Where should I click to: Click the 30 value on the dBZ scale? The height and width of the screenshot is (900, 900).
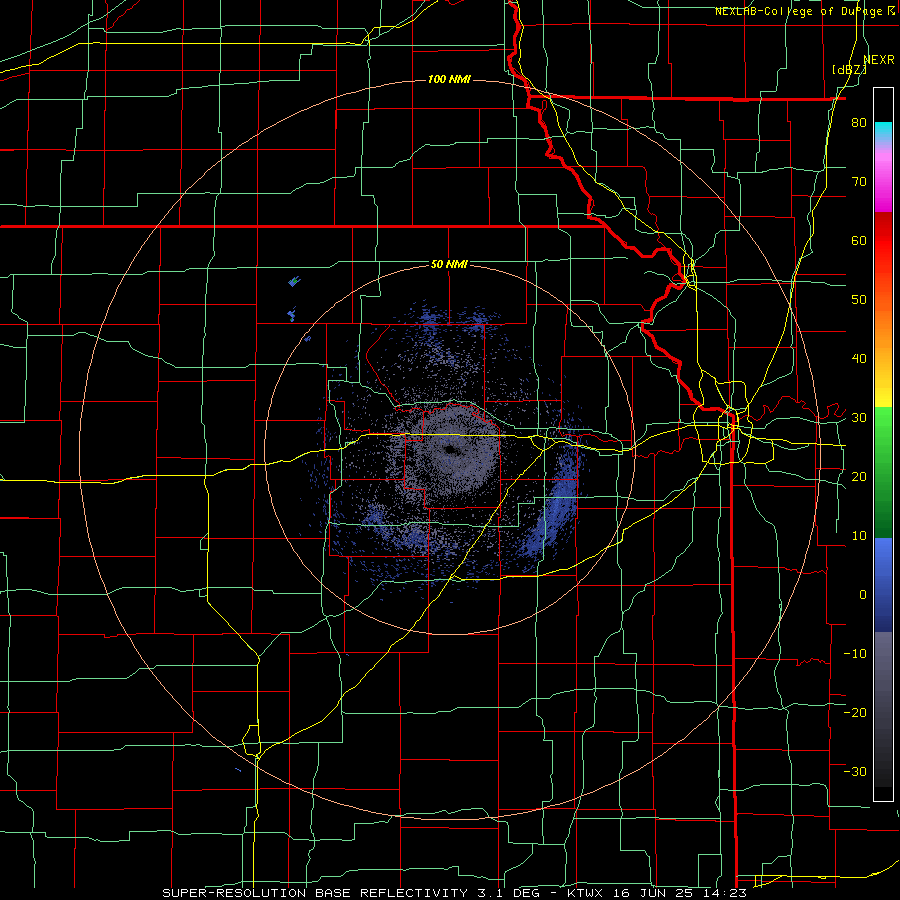(859, 418)
